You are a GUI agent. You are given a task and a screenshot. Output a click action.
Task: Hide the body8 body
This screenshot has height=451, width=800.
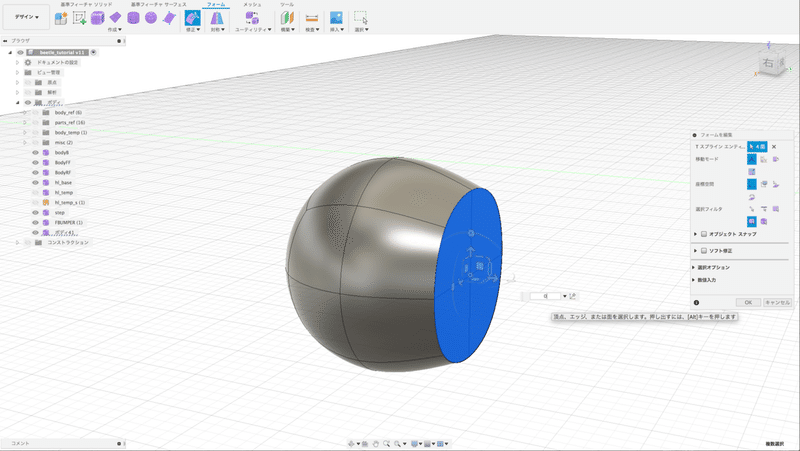[x=35, y=153]
